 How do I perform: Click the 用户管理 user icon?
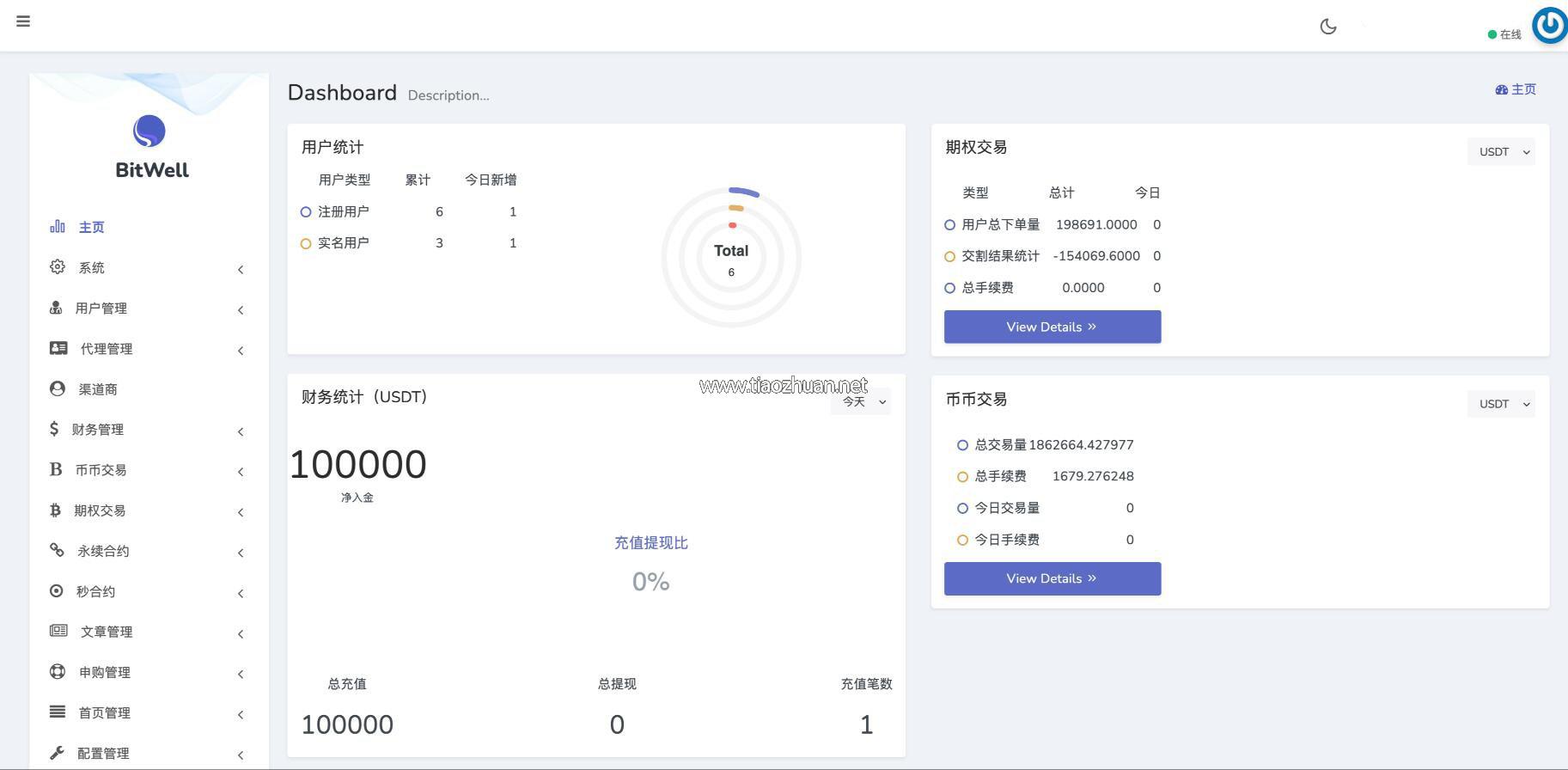point(56,308)
